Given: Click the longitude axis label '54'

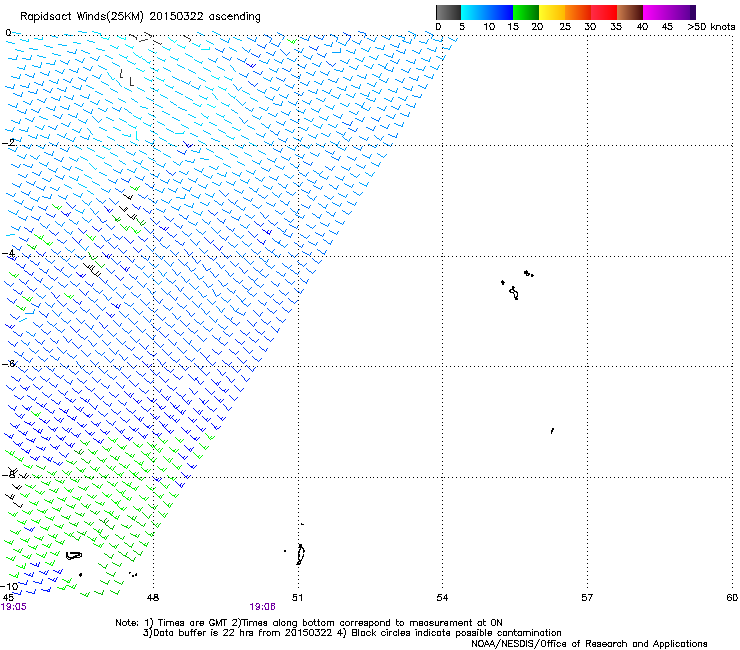Looking at the screenshot, I should [442, 598].
